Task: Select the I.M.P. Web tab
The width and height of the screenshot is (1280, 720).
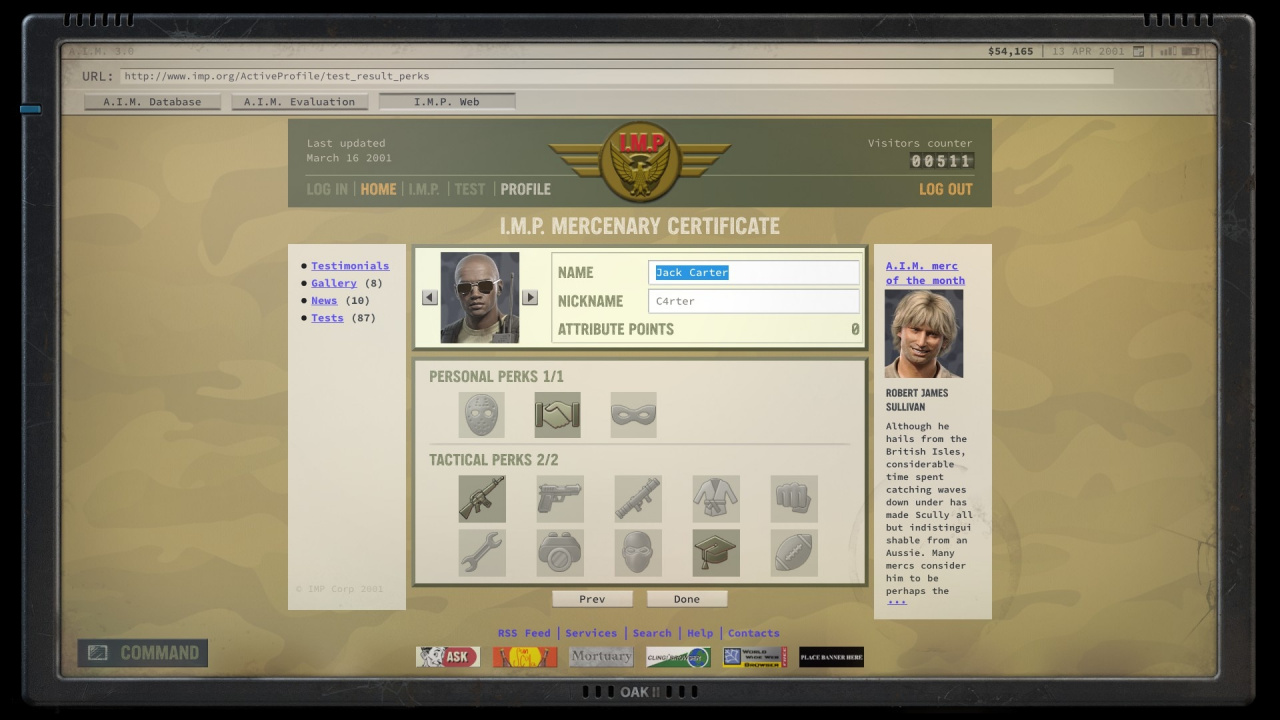Action: (x=447, y=102)
